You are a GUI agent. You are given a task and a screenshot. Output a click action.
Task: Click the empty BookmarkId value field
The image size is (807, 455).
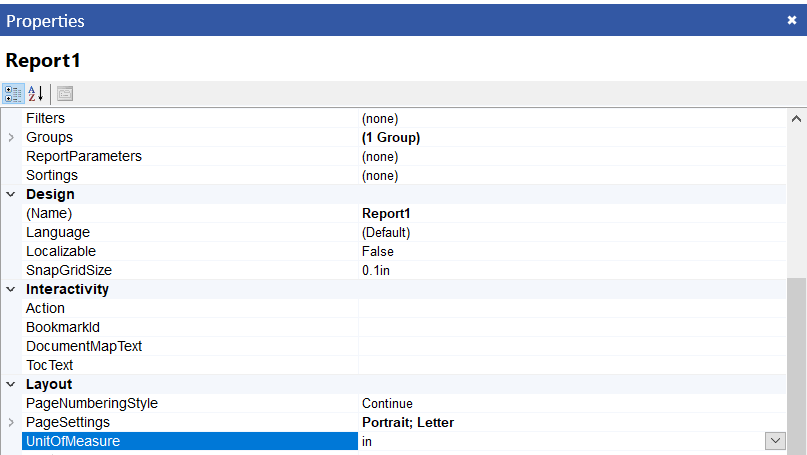pos(572,327)
